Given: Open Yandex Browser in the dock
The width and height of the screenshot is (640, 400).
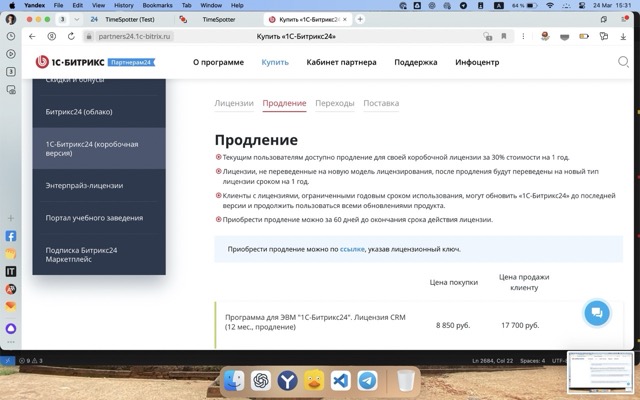Looking at the screenshot, I should coord(288,380).
